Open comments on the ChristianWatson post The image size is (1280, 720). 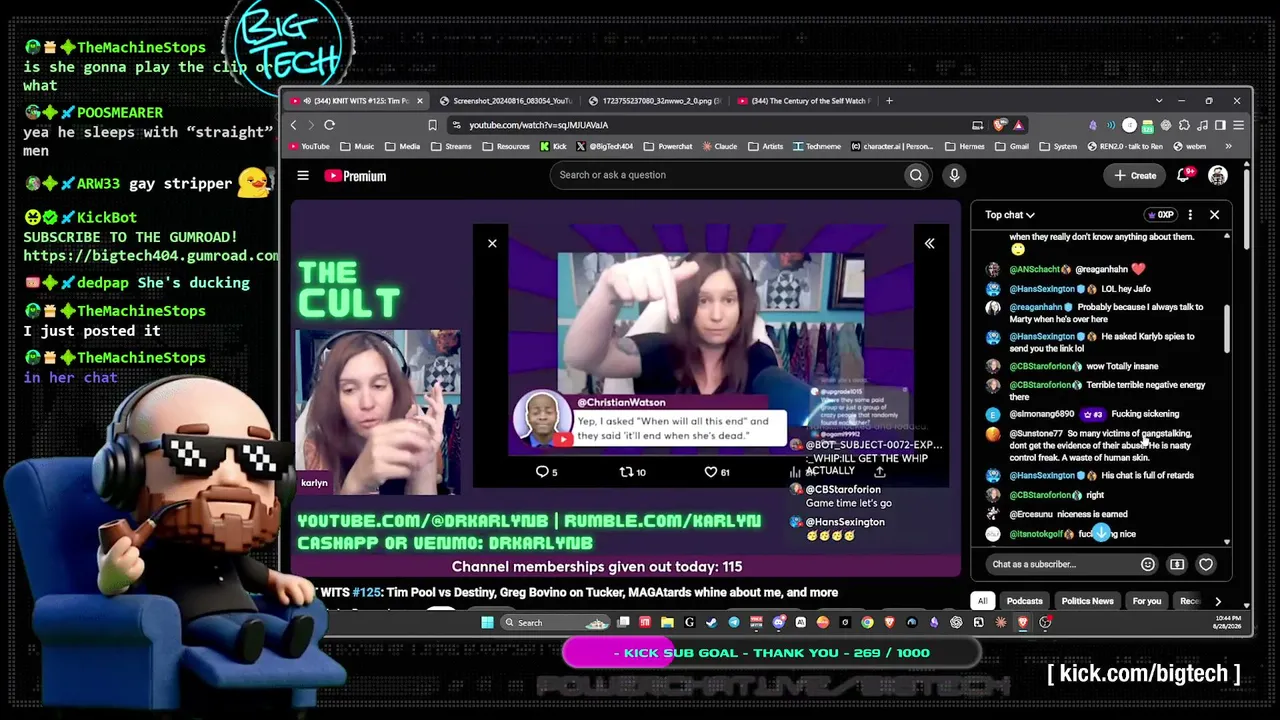click(546, 472)
